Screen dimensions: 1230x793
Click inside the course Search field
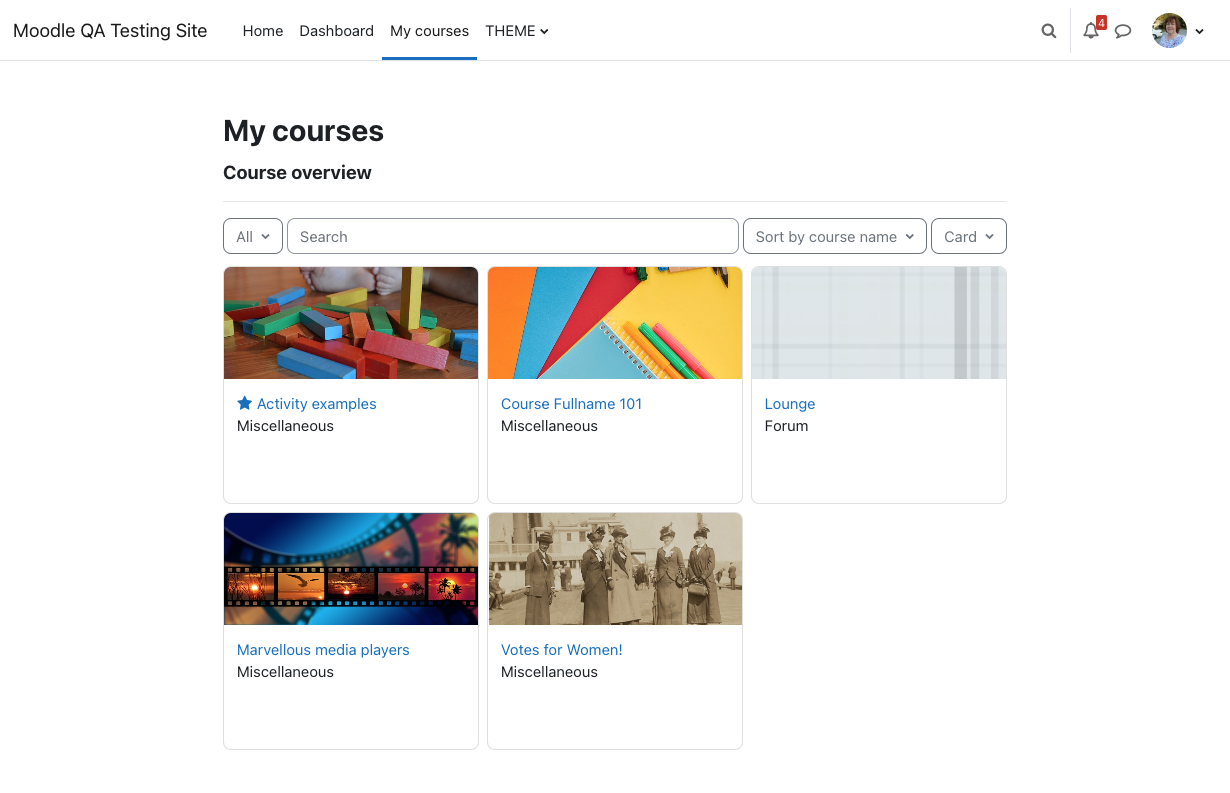513,237
